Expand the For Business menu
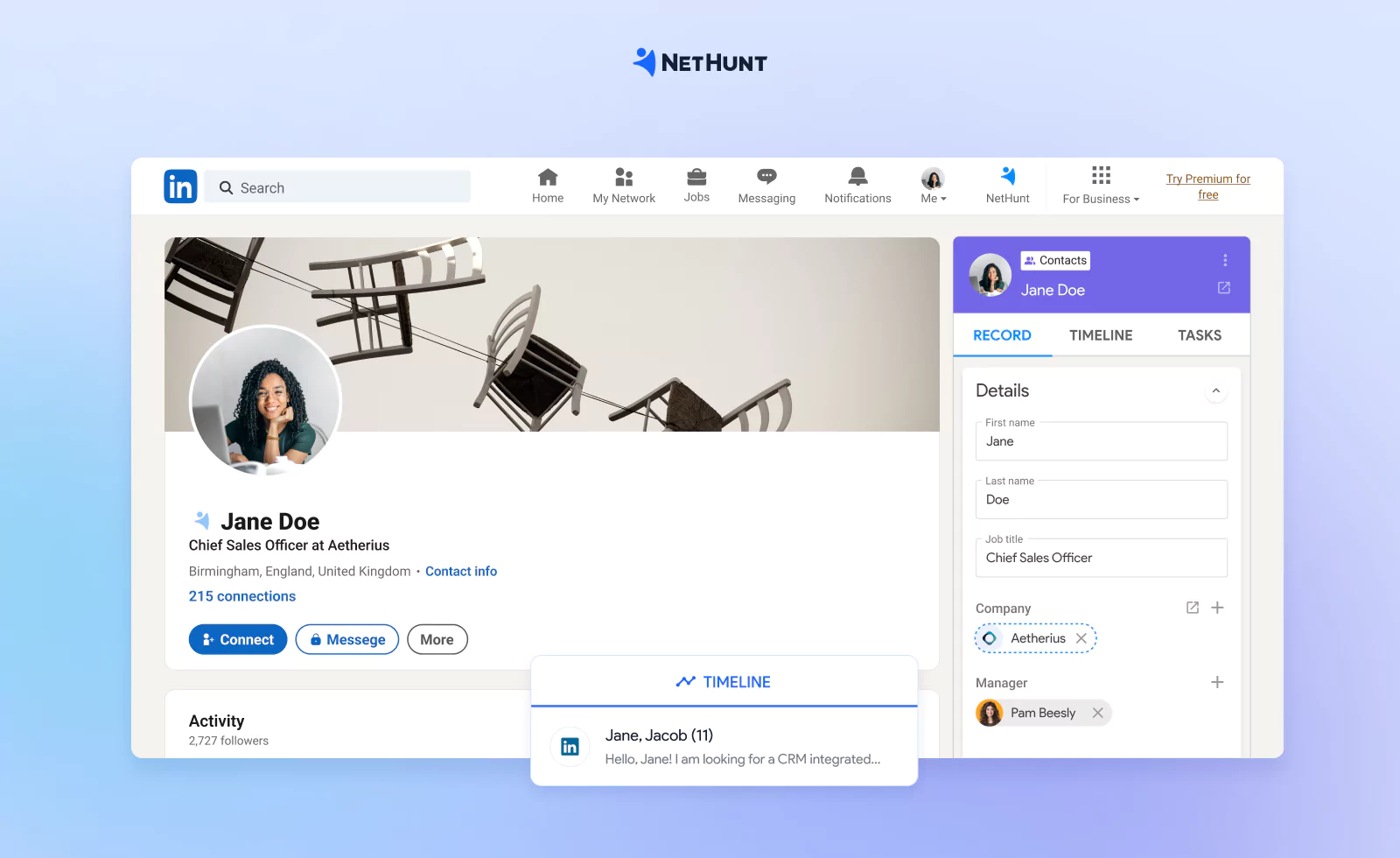The height and width of the screenshot is (858, 1400). click(1100, 186)
